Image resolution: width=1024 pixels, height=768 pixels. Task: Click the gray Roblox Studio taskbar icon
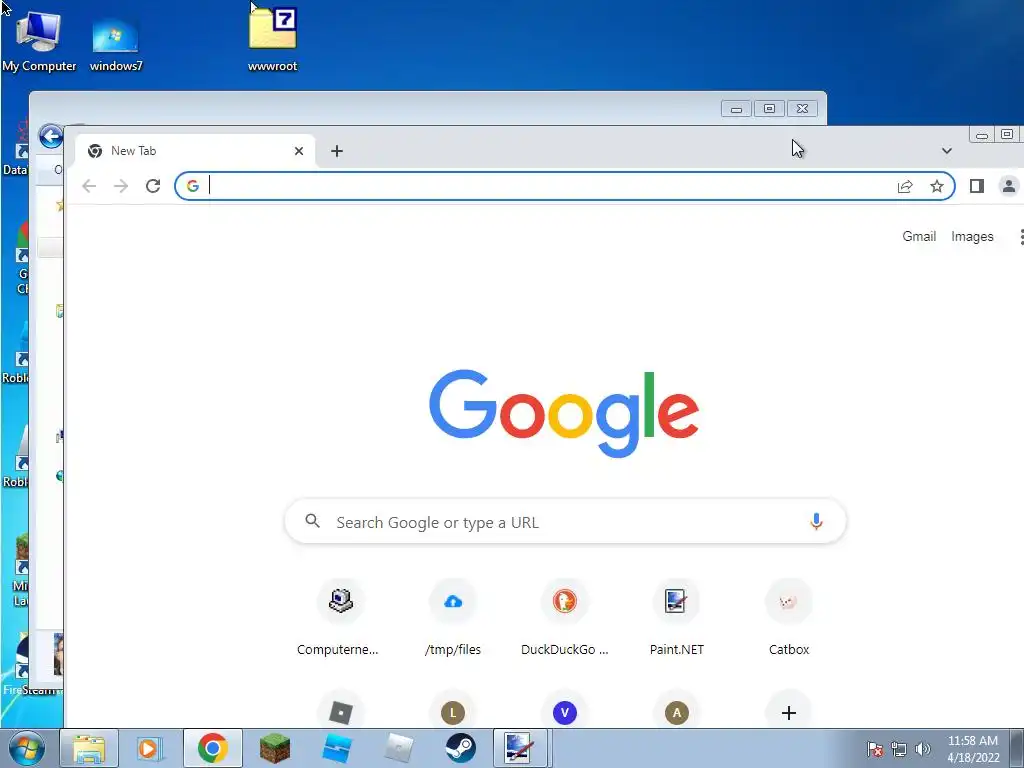coord(398,748)
